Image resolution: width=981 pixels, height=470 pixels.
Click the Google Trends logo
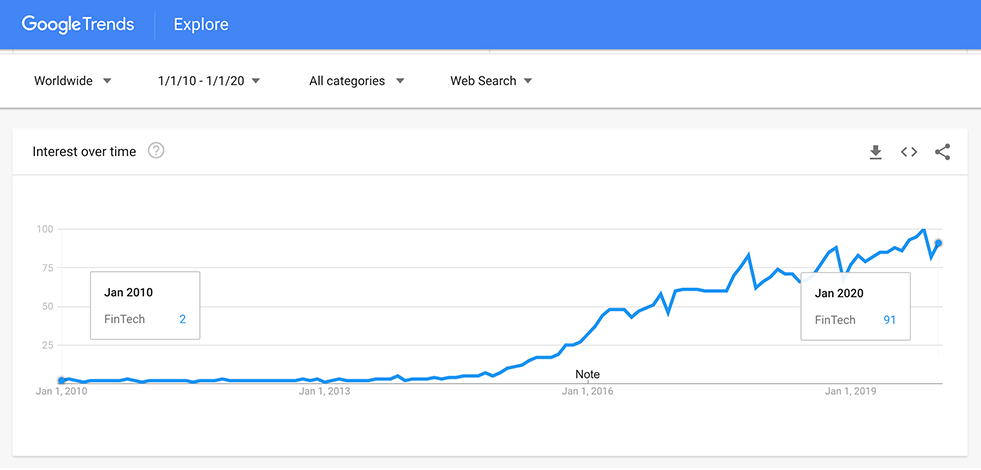[x=78, y=24]
